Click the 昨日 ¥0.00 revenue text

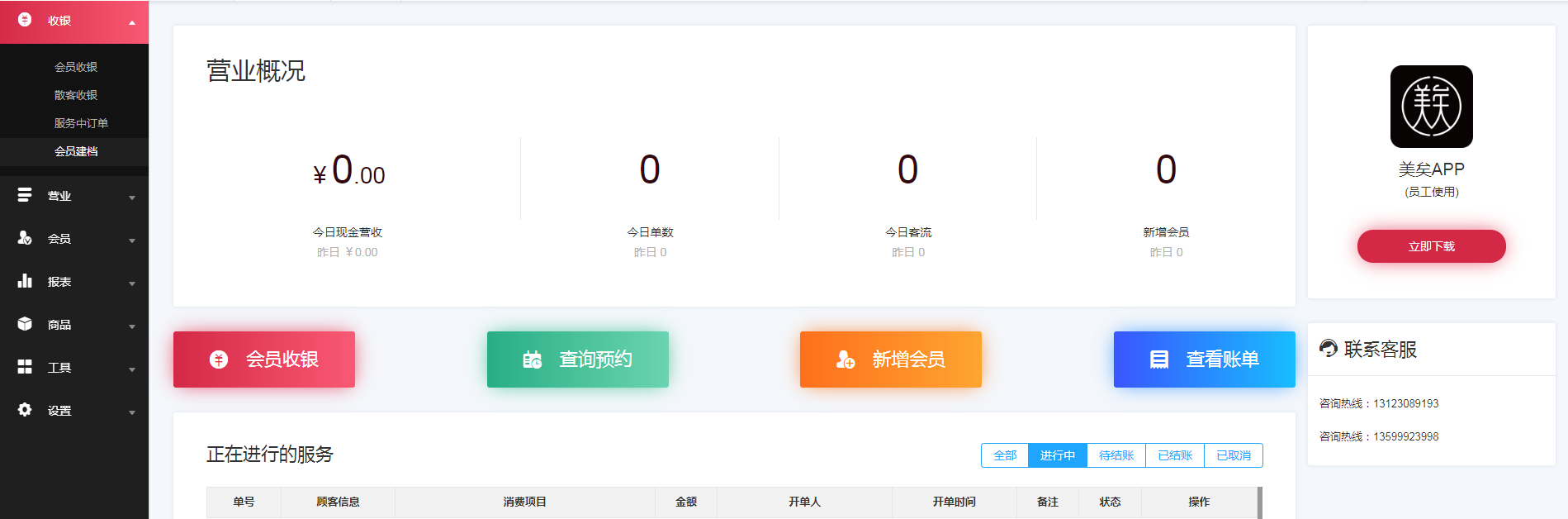click(348, 252)
